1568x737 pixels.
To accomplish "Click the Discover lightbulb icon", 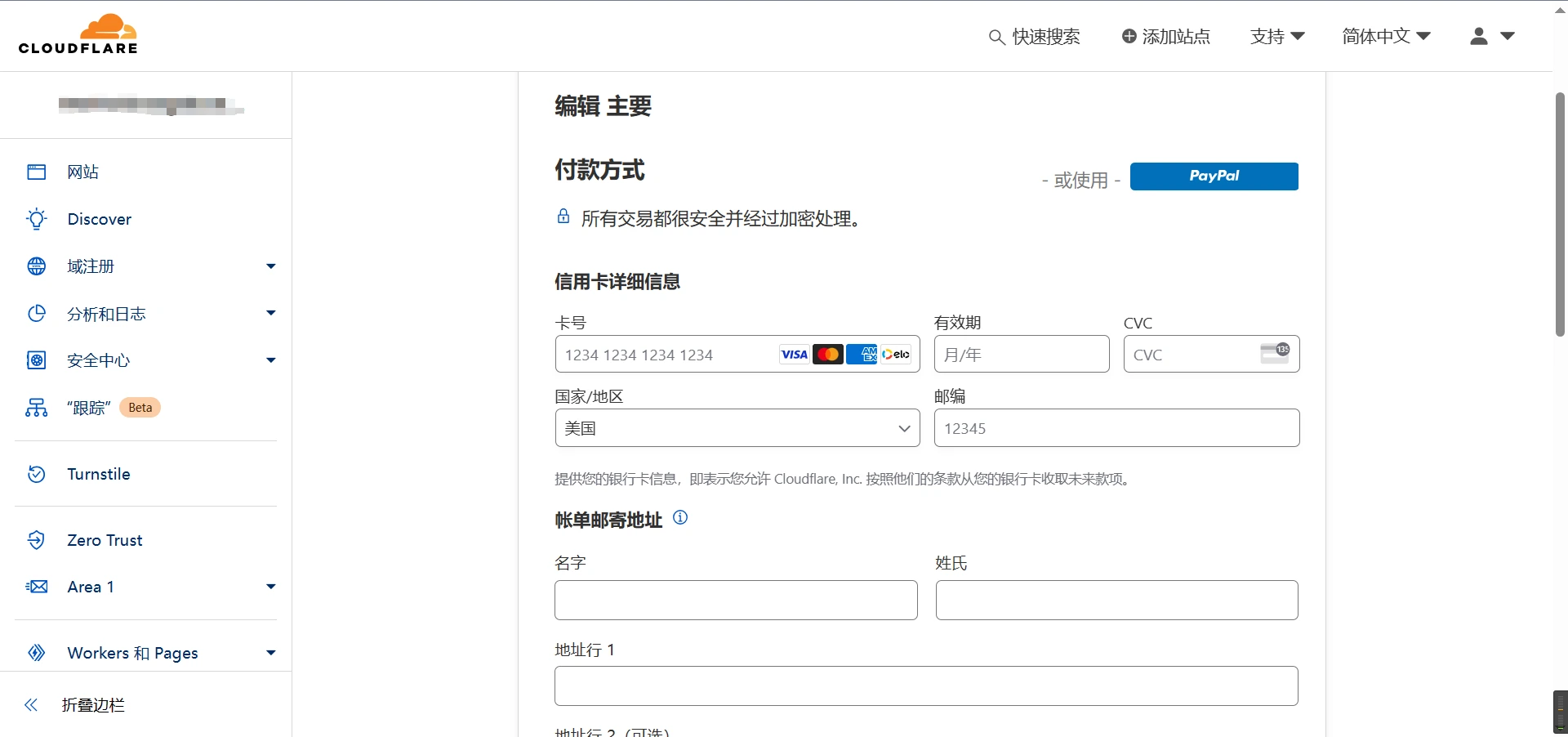I will [37, 219].
